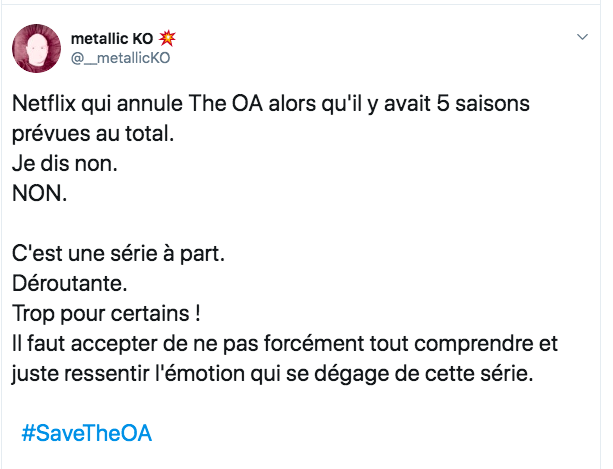Visit the @__metallicKO handle link
The height and width of the screenshot is (469, 613).
pyautogui.click(x=120, y=58)
